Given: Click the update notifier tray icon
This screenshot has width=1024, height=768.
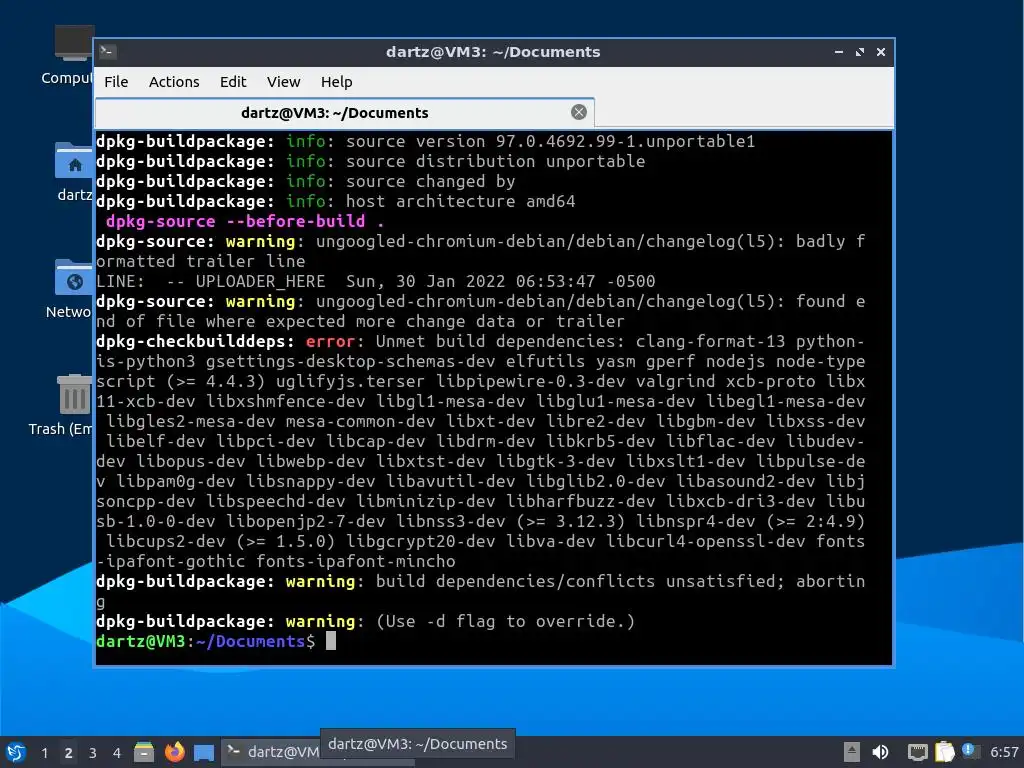Looking at the screenshot, I should [x=969, y=751].
